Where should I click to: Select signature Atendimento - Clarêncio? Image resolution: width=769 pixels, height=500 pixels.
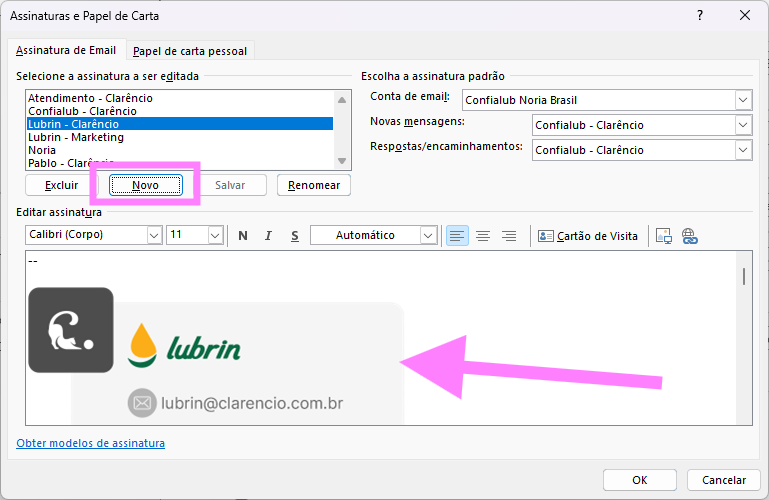(180, 98)
